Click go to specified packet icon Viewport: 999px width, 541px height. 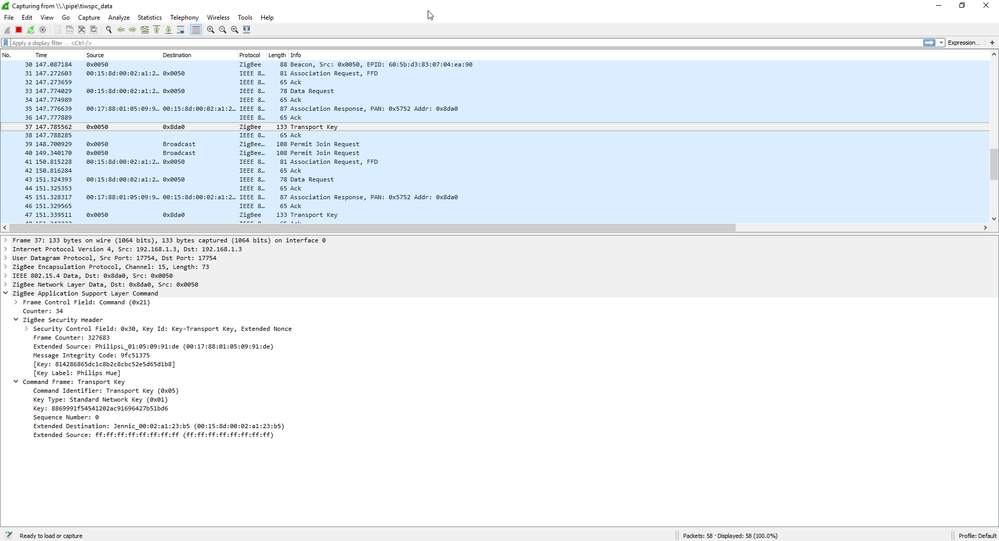click(x=145, y=30)
